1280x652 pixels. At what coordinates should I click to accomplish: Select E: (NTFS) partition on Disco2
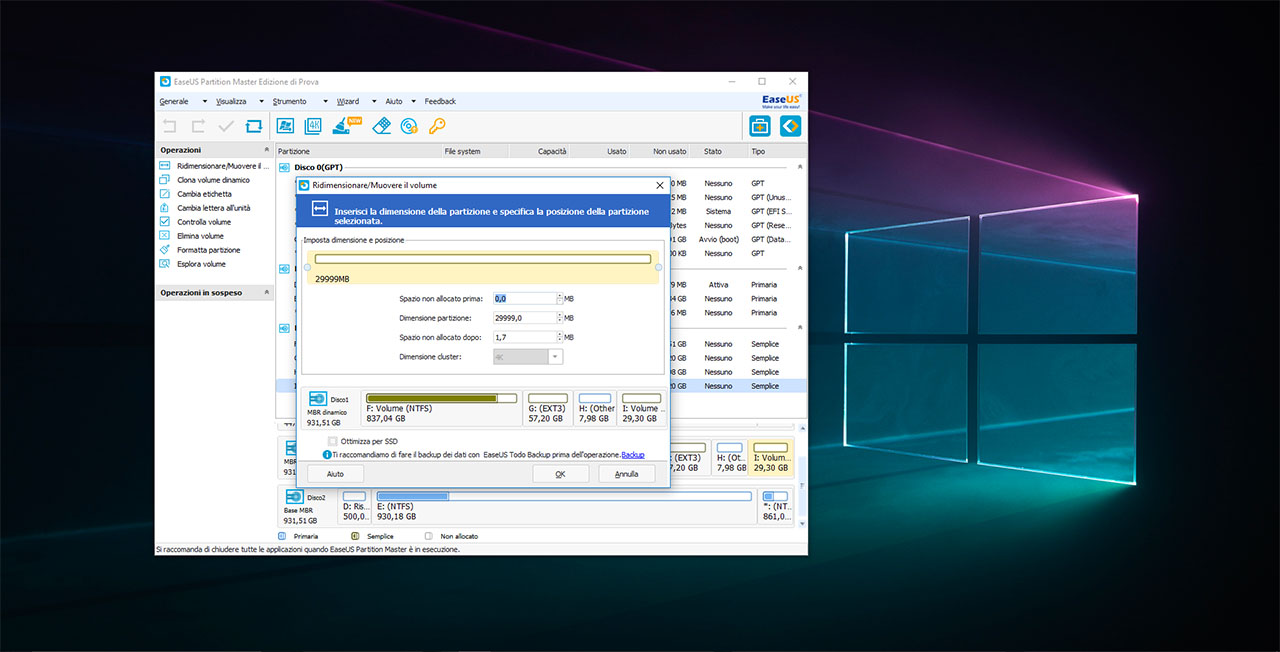(x=564, y=506)
